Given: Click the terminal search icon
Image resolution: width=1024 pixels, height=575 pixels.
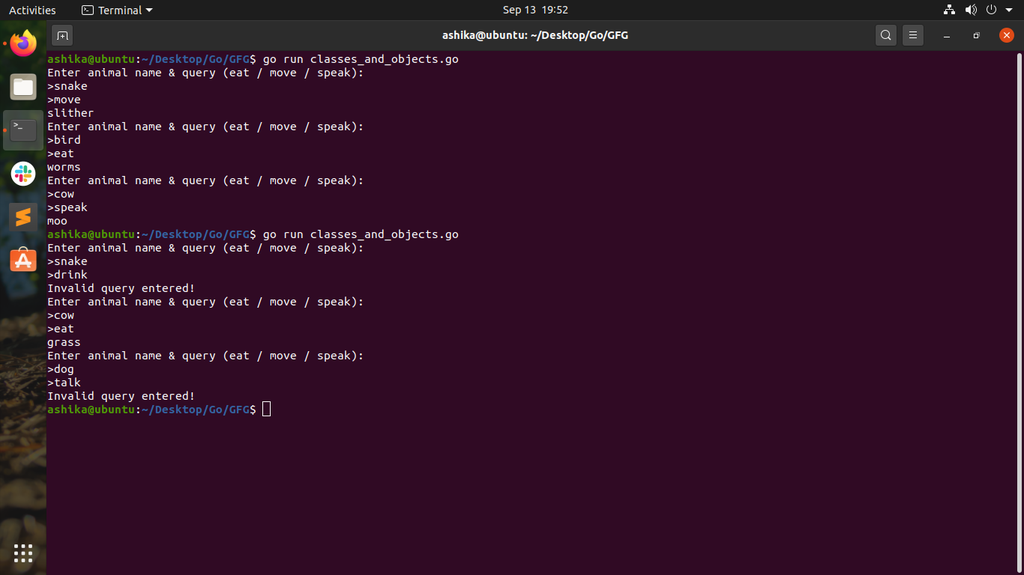Looking at the screenshot, I should [886, 35].
